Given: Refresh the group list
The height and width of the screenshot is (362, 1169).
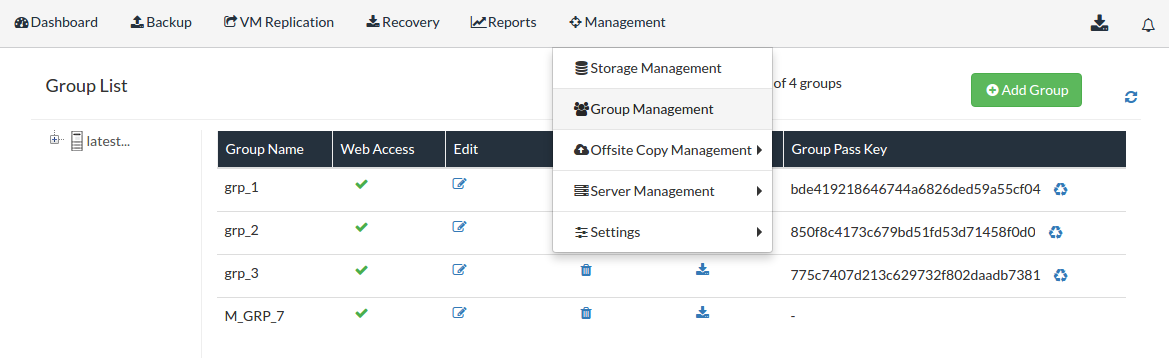Looking at the screenshot, I should click(x=1131, y=97).
